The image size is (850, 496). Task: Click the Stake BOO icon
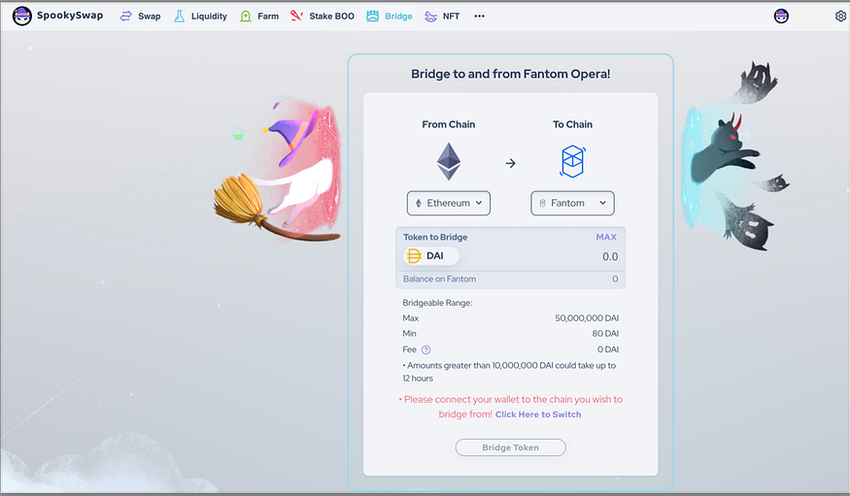click(x=296, y=16)
